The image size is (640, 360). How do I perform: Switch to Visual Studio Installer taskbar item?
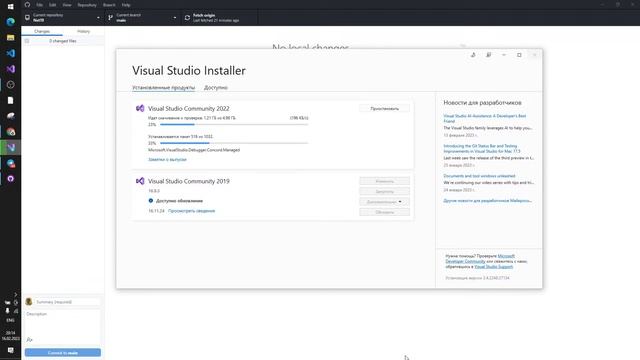tap(11, 147)
